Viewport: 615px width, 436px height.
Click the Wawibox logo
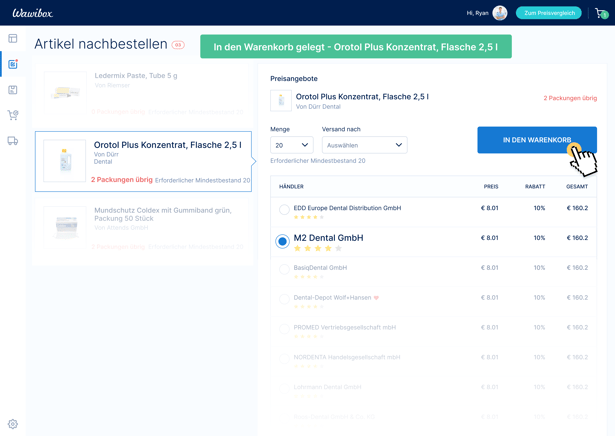33,13
